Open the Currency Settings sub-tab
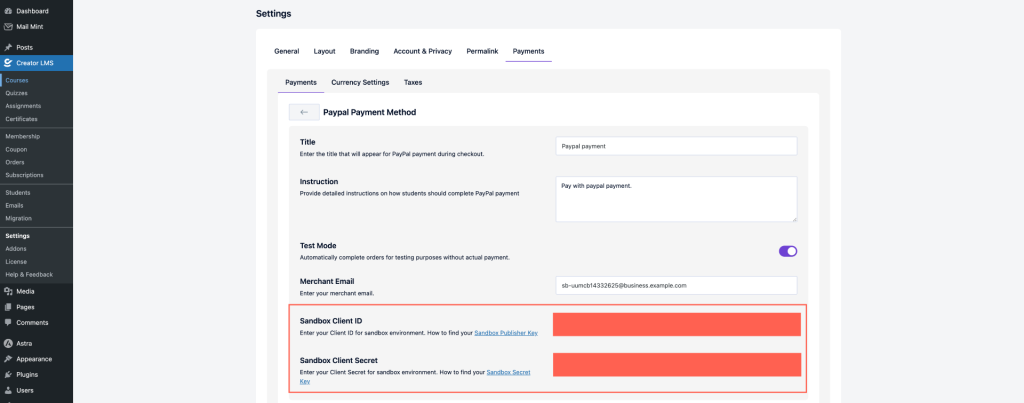This screenshot has width=1024, height=403. (x=360, y=82)
